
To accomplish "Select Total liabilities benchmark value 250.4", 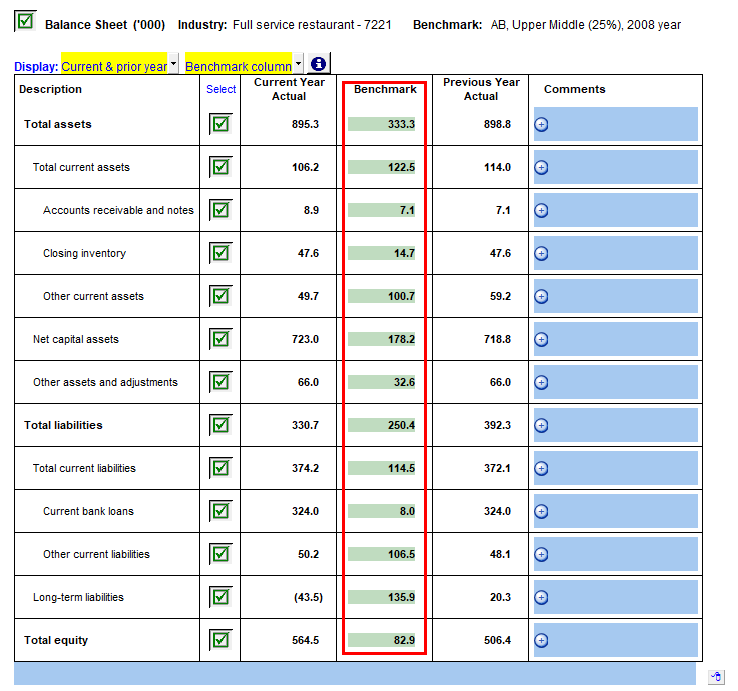I will click(382, 425).
